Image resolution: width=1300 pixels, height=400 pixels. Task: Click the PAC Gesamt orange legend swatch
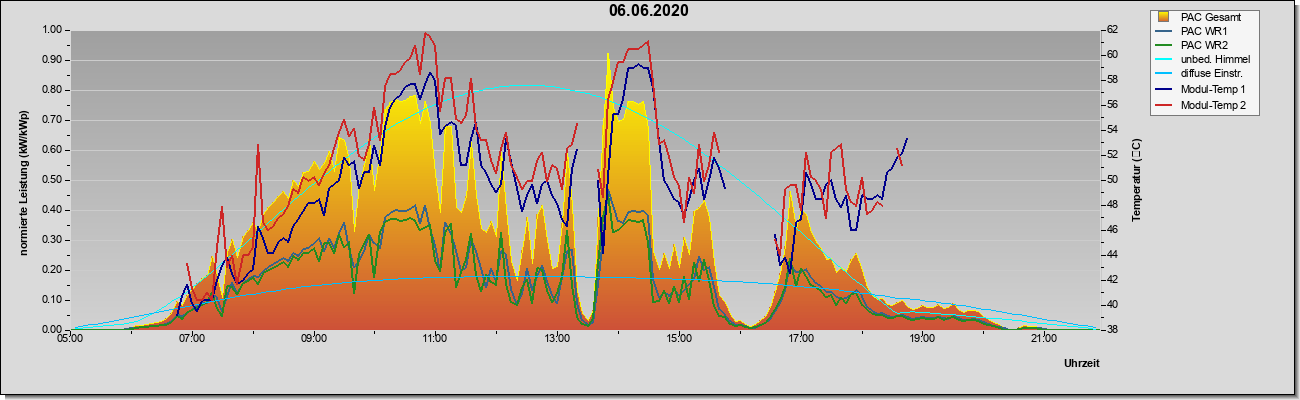coord(1163,17)
